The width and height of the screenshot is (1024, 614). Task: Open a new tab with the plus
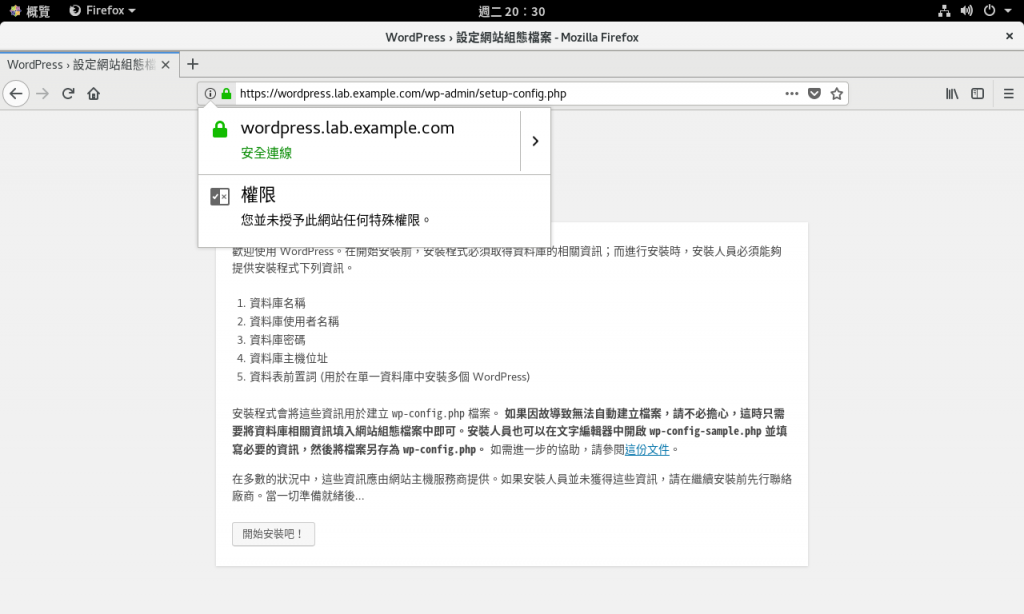pyautogui.click(x=192, y=64)
